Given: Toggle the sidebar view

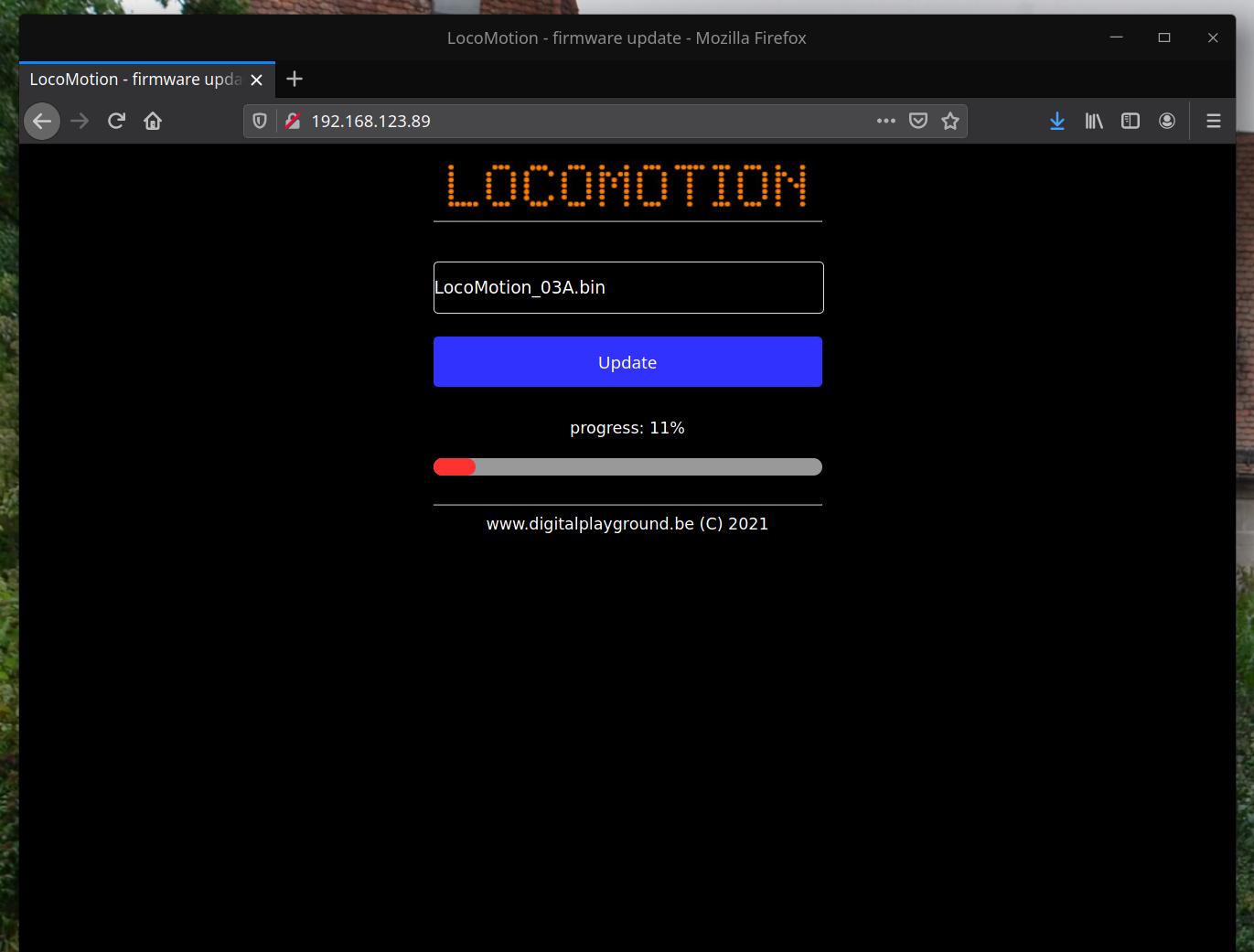Looking at the screenshot, I should pyautogui.click(x=1131, y=121).
